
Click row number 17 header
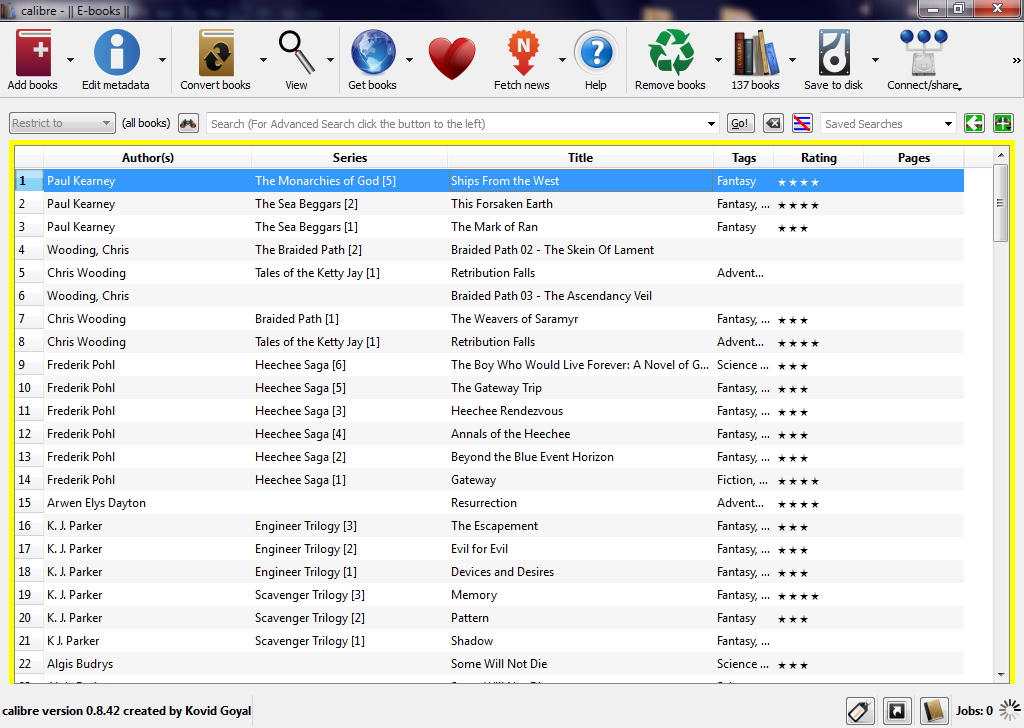pyautogui.click(x=29, y=549)
